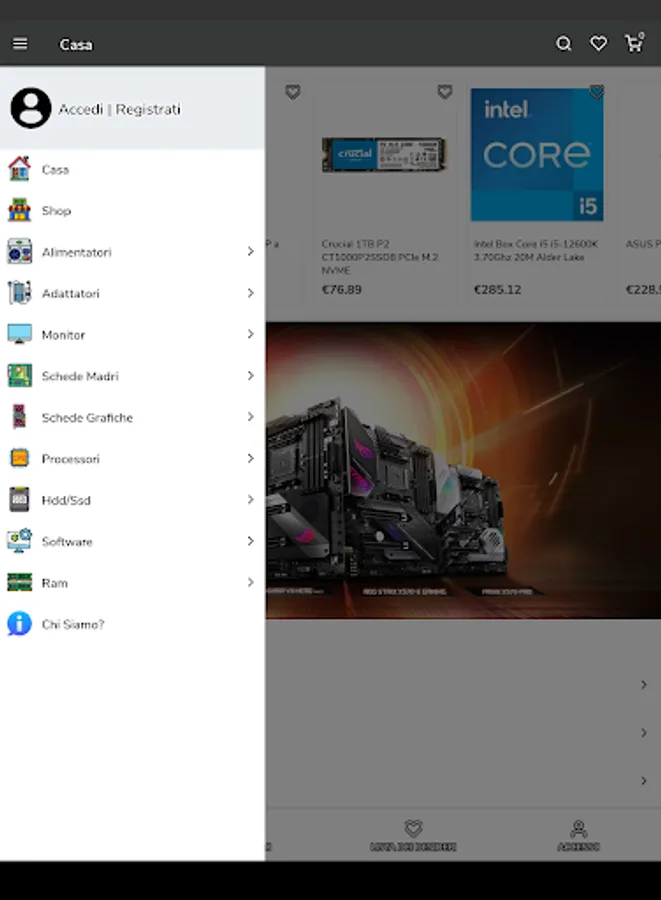Favorite the Intel Core i5 product heart
Image resolution: width=661 pixels, height=900 pixels.
(597, 92)
